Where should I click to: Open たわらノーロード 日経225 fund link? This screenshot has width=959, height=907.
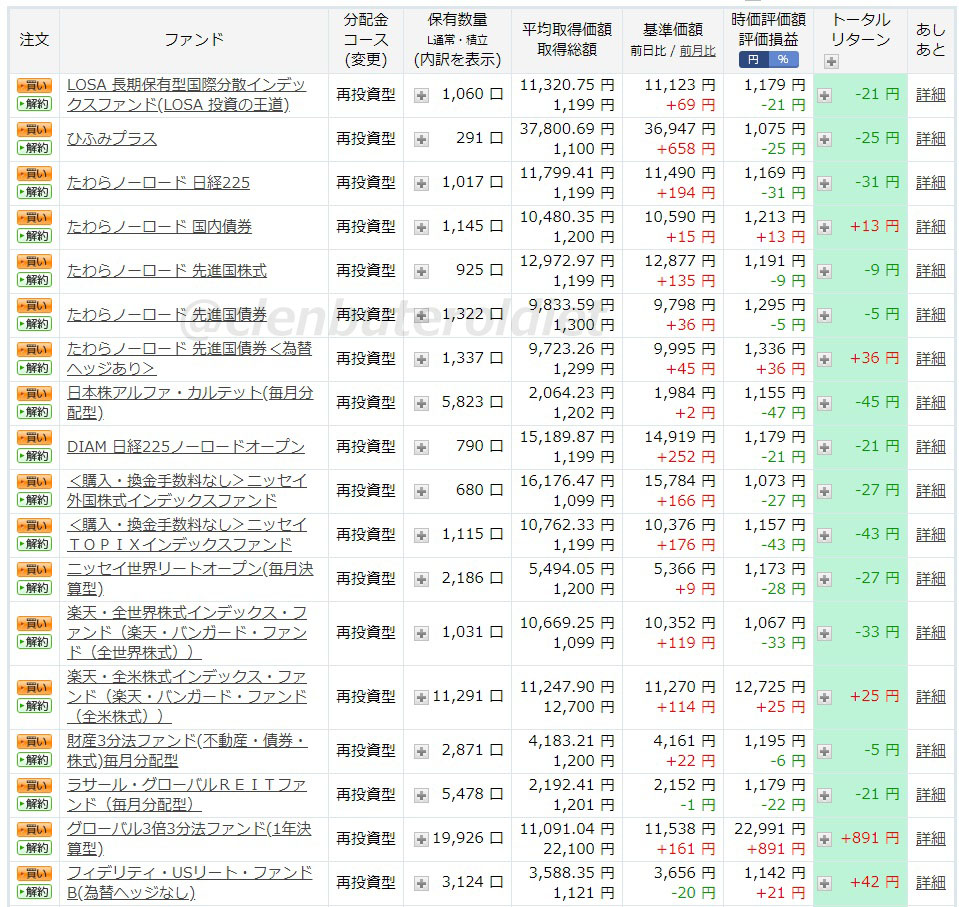tap(158, 183)
